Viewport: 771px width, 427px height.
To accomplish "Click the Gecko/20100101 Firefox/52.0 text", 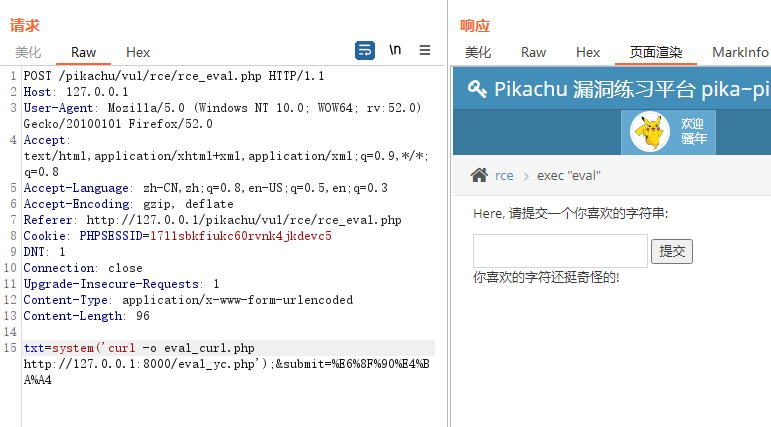I will pyautogui.click(x=118, y=124).
